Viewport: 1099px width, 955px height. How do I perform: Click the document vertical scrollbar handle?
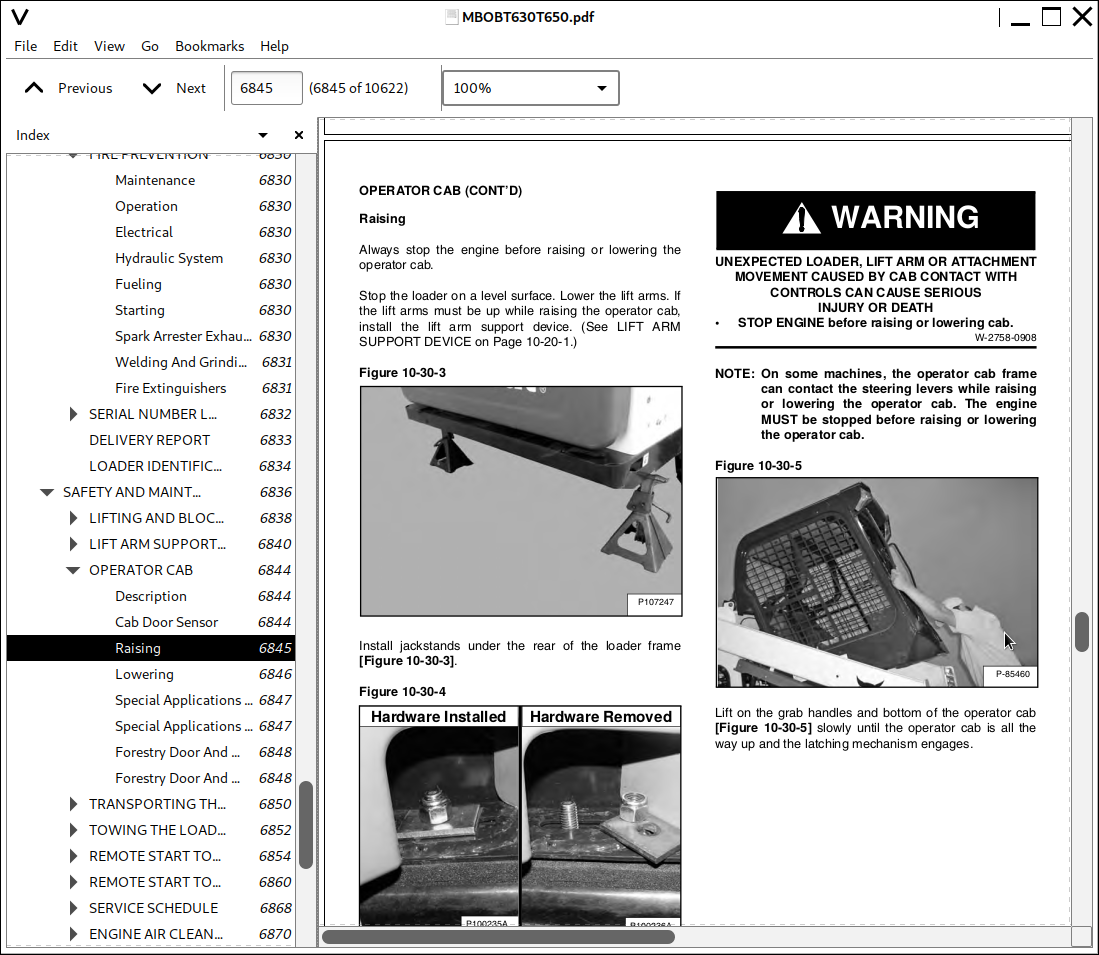[x=1082, y=632]
